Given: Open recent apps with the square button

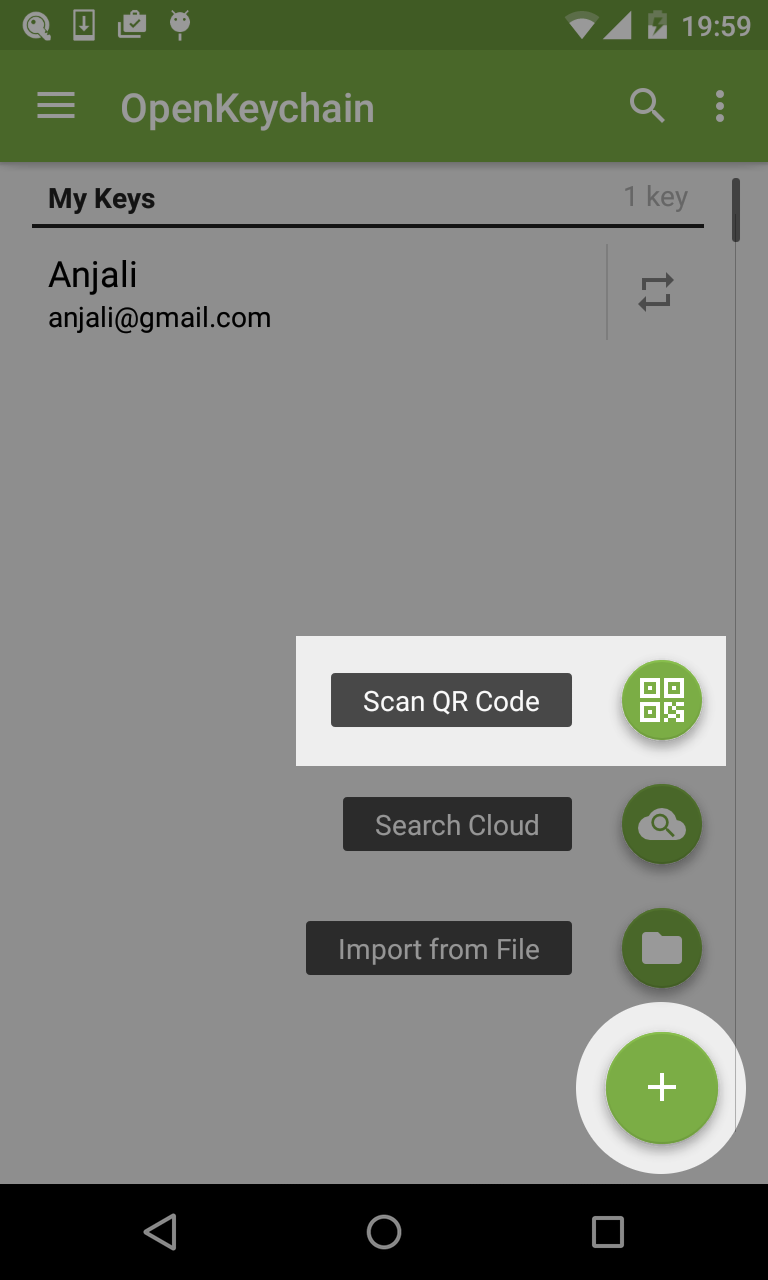Looking at the screenshot, I should pyautogui.click(x=607, y=1232).
